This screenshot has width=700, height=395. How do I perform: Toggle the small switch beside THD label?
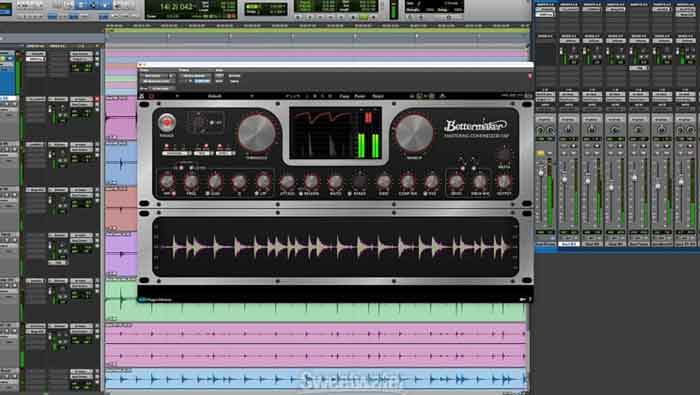[x=425, y=194]
